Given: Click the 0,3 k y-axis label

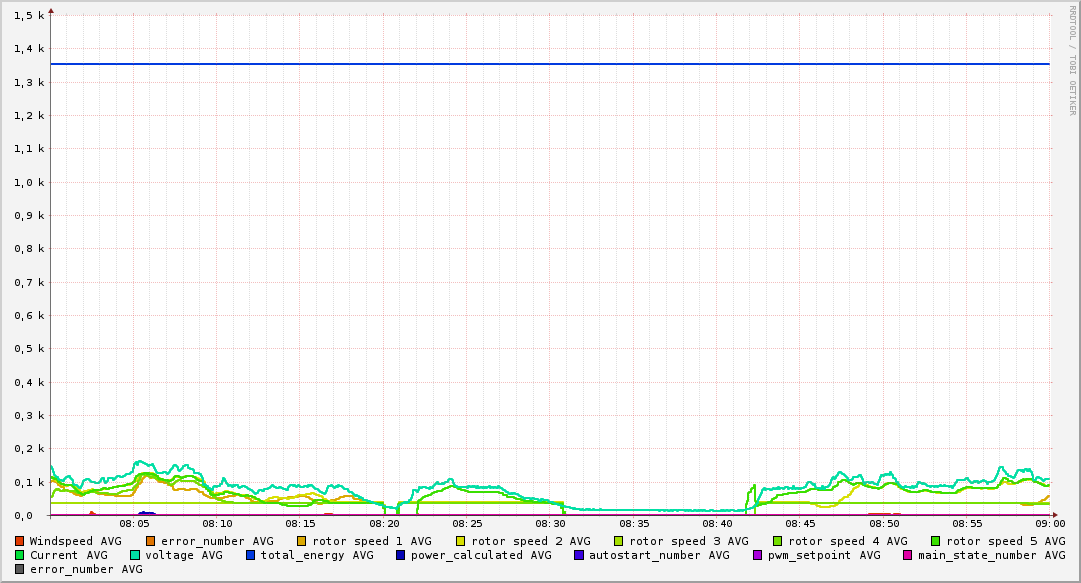Looking at the screenshot, I should [29, 416].
